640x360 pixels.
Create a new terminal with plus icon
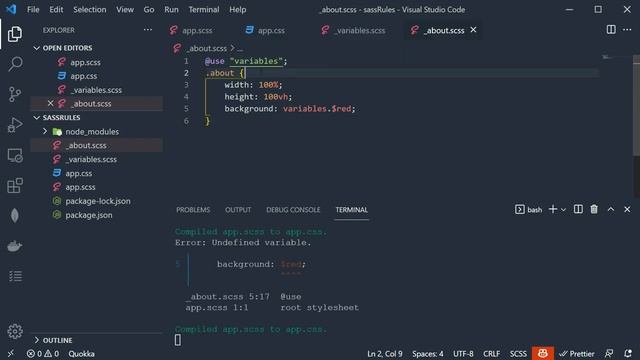552,209
